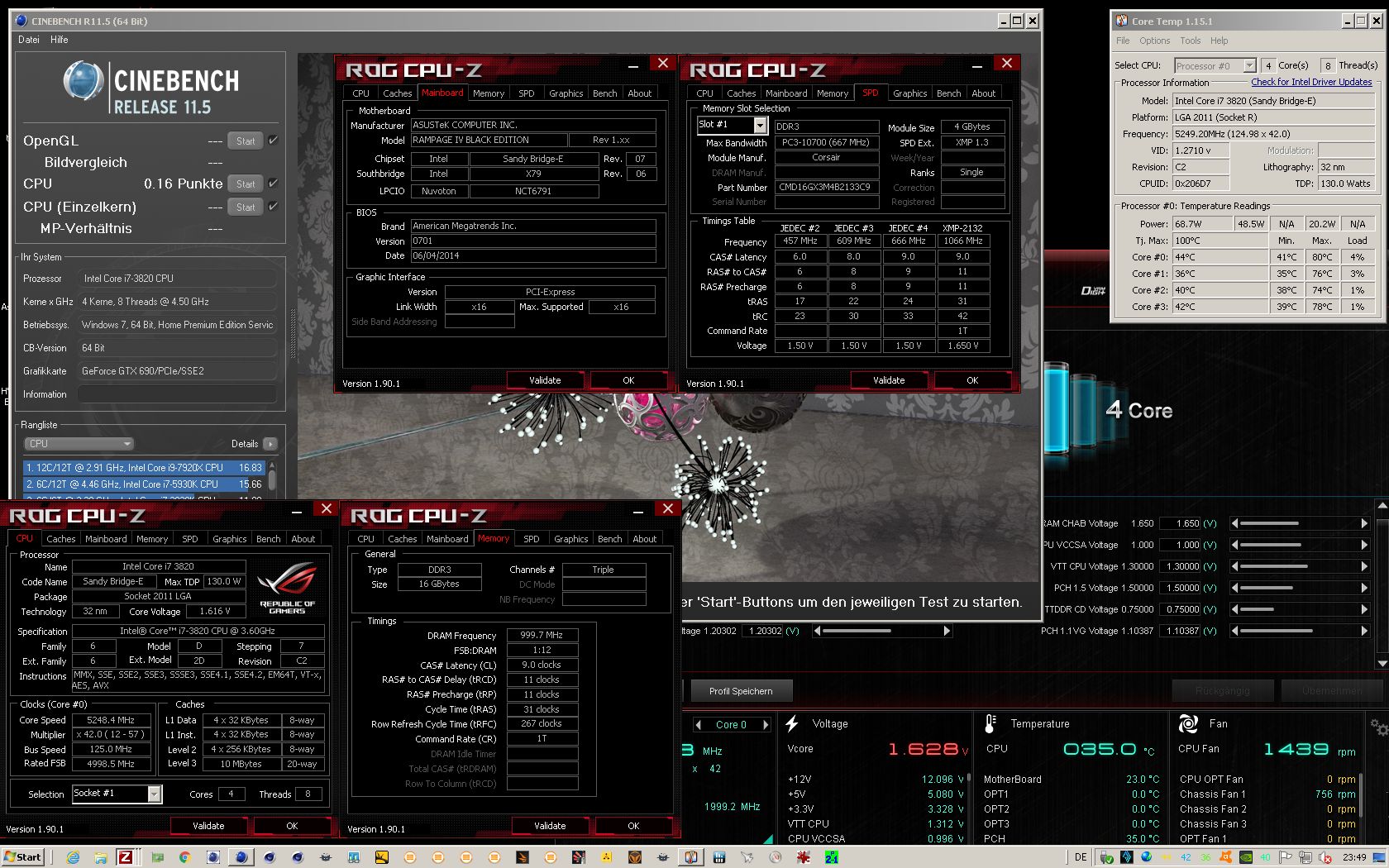This screenshot has height=868, width=1389.
Task: Click the Temperature thermometer icon
Action: pos(990,724)
